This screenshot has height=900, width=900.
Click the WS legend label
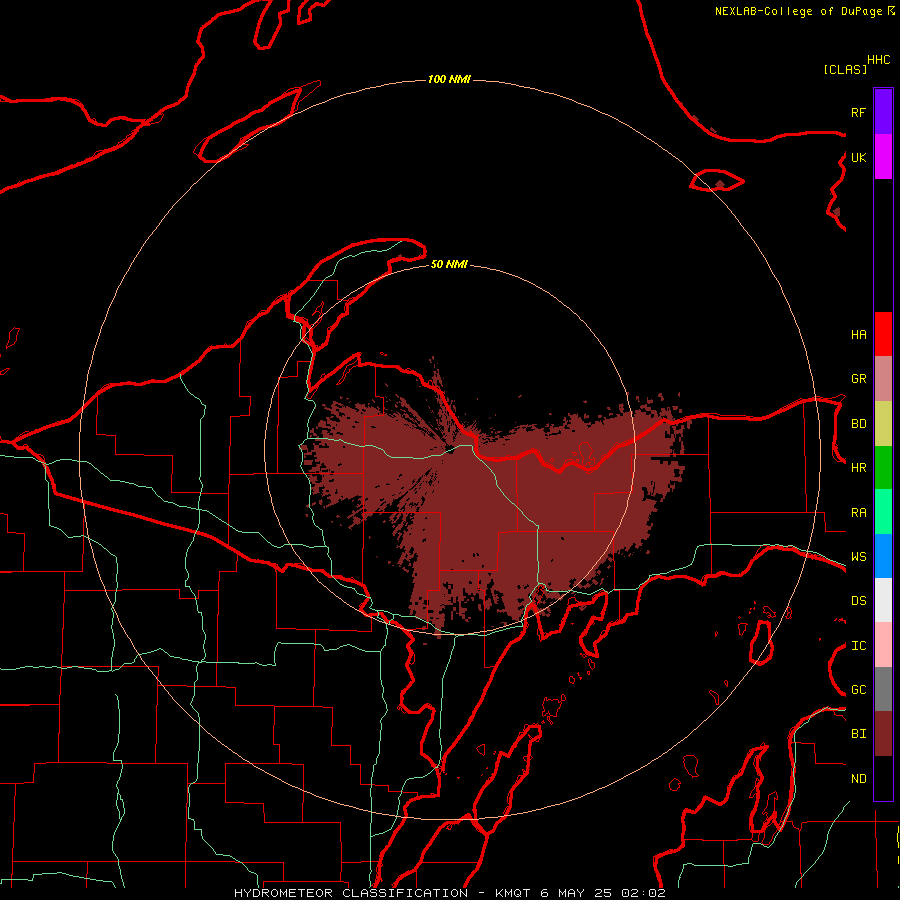[x=858, y=557]
